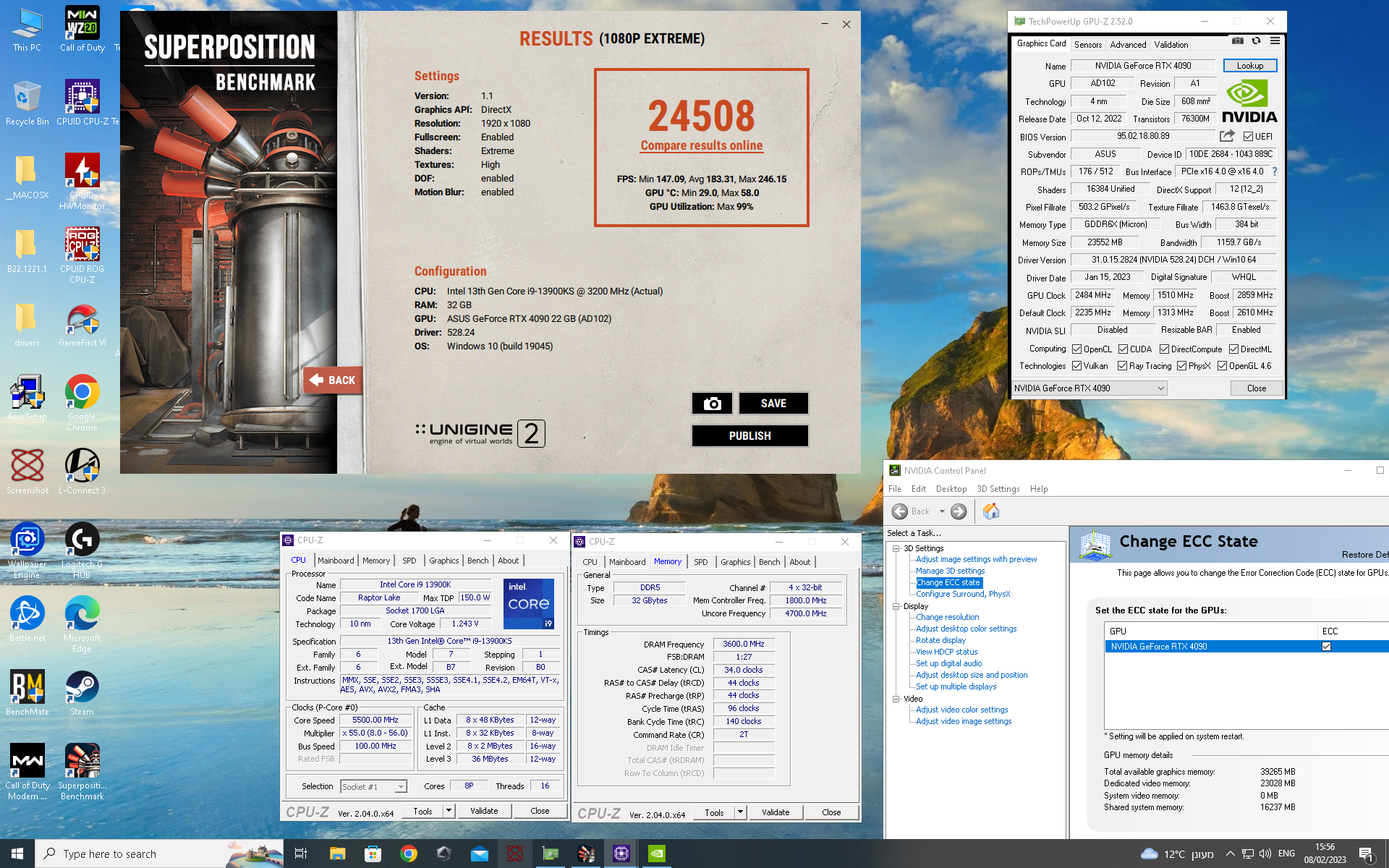The image size is (1389, 868).
Task: Toggle OpenCL checkbox in GPU-Z
Action: pos(1076,349)
